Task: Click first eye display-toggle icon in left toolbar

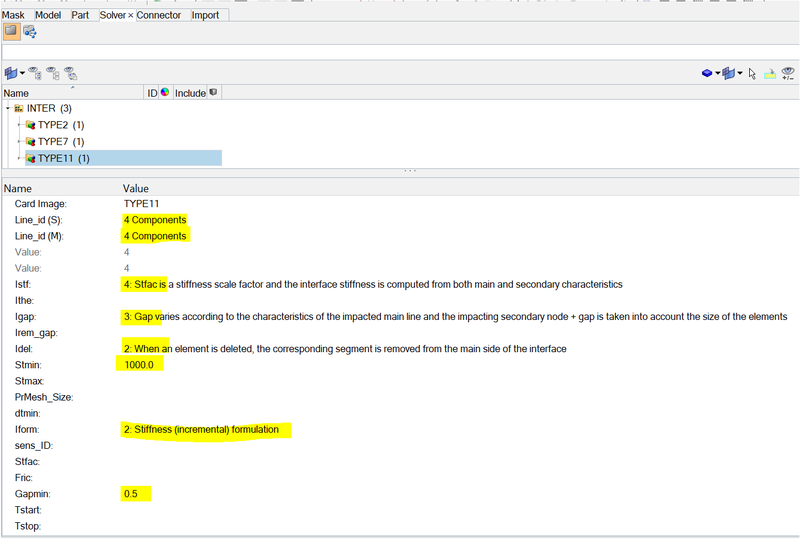Action: (35, 74)
